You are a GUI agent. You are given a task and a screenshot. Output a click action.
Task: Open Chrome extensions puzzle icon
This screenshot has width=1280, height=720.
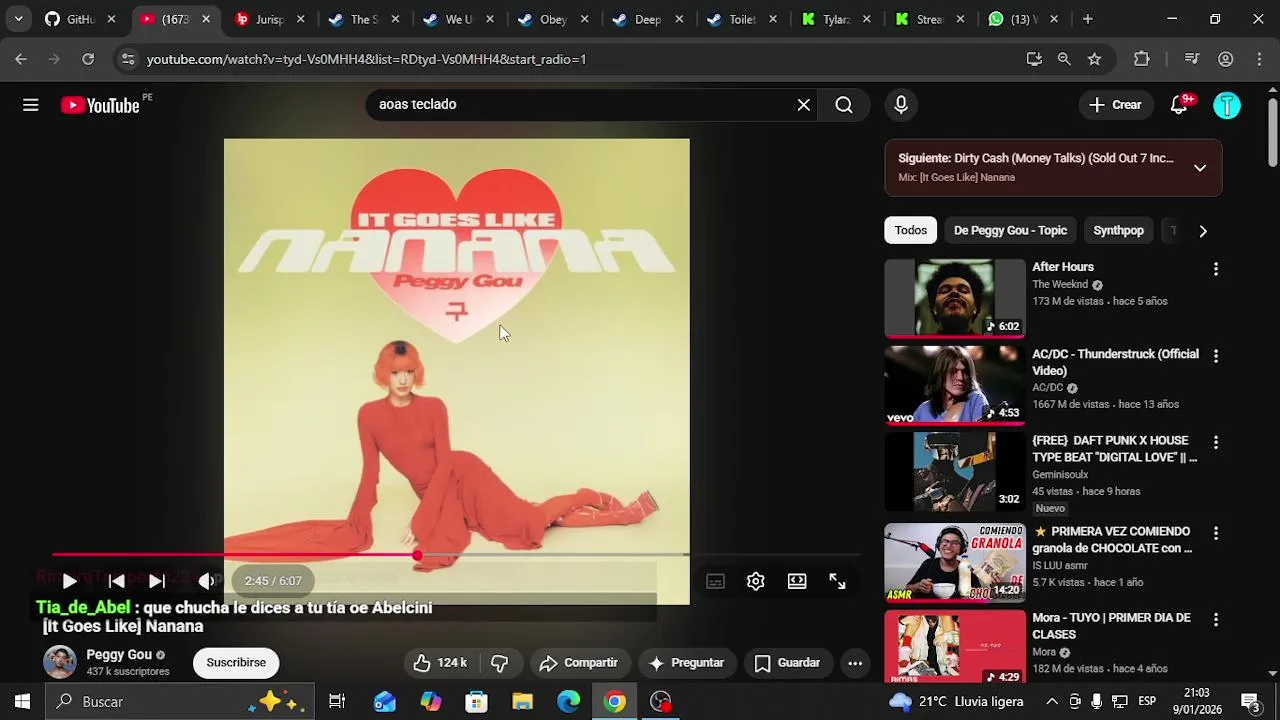tap(1142, 59)
